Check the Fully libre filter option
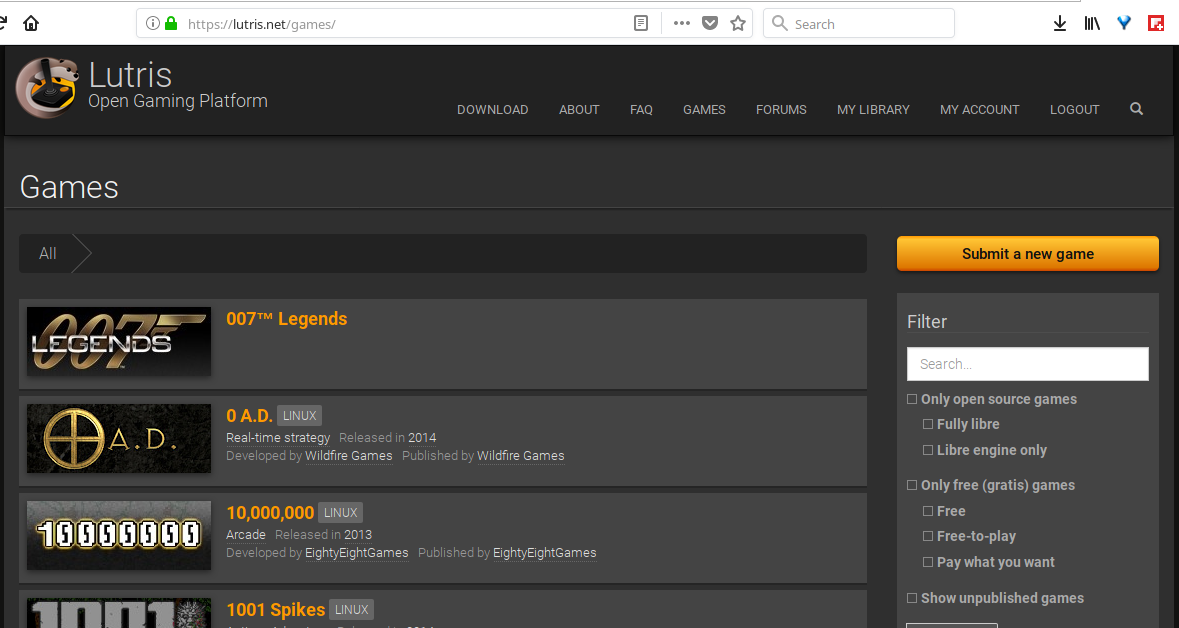Screen dimensions: 1179x628 click(928, 424)
